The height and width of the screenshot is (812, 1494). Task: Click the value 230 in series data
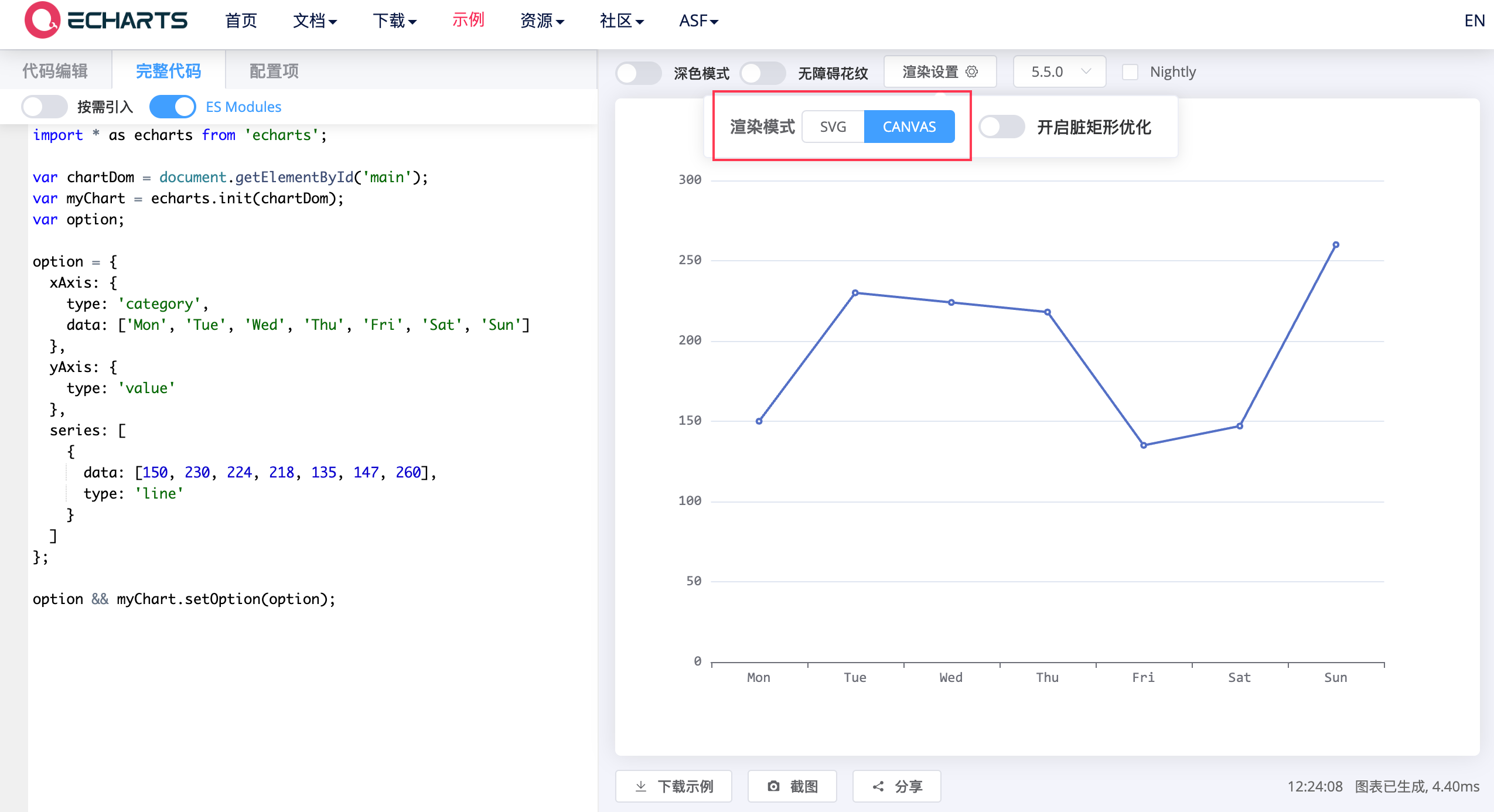pos(197,472)
